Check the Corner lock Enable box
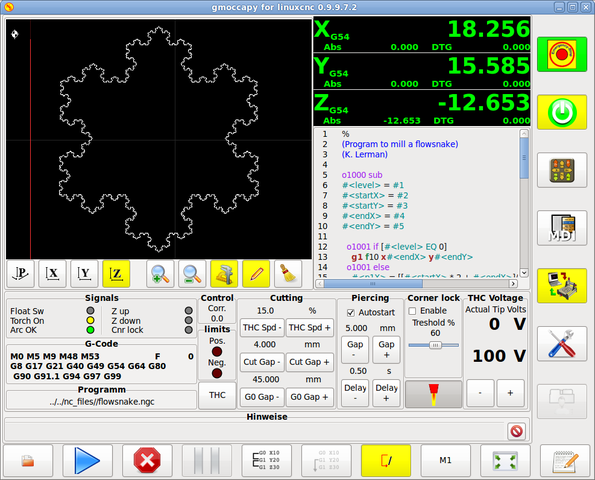The image size is (595, 480). [412, 311]
